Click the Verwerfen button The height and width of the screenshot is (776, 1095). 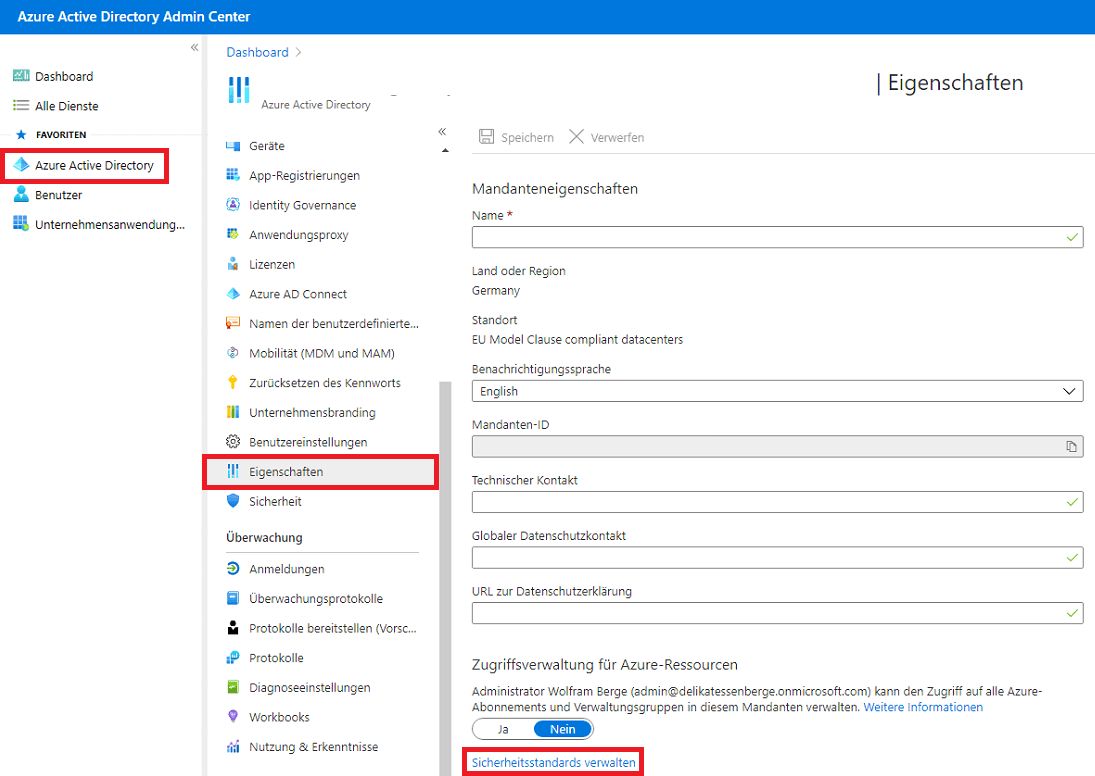point(606,137)
